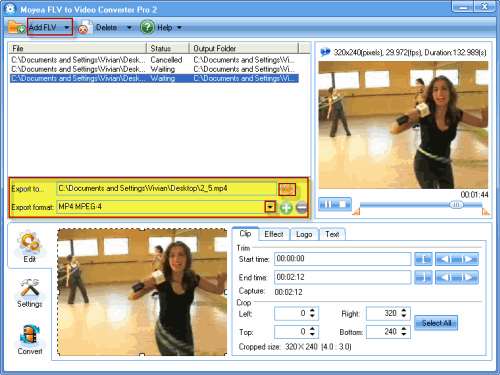Increase the Right crop value
This screenshot has height=375, width=500.
click(x=404, y=310)
